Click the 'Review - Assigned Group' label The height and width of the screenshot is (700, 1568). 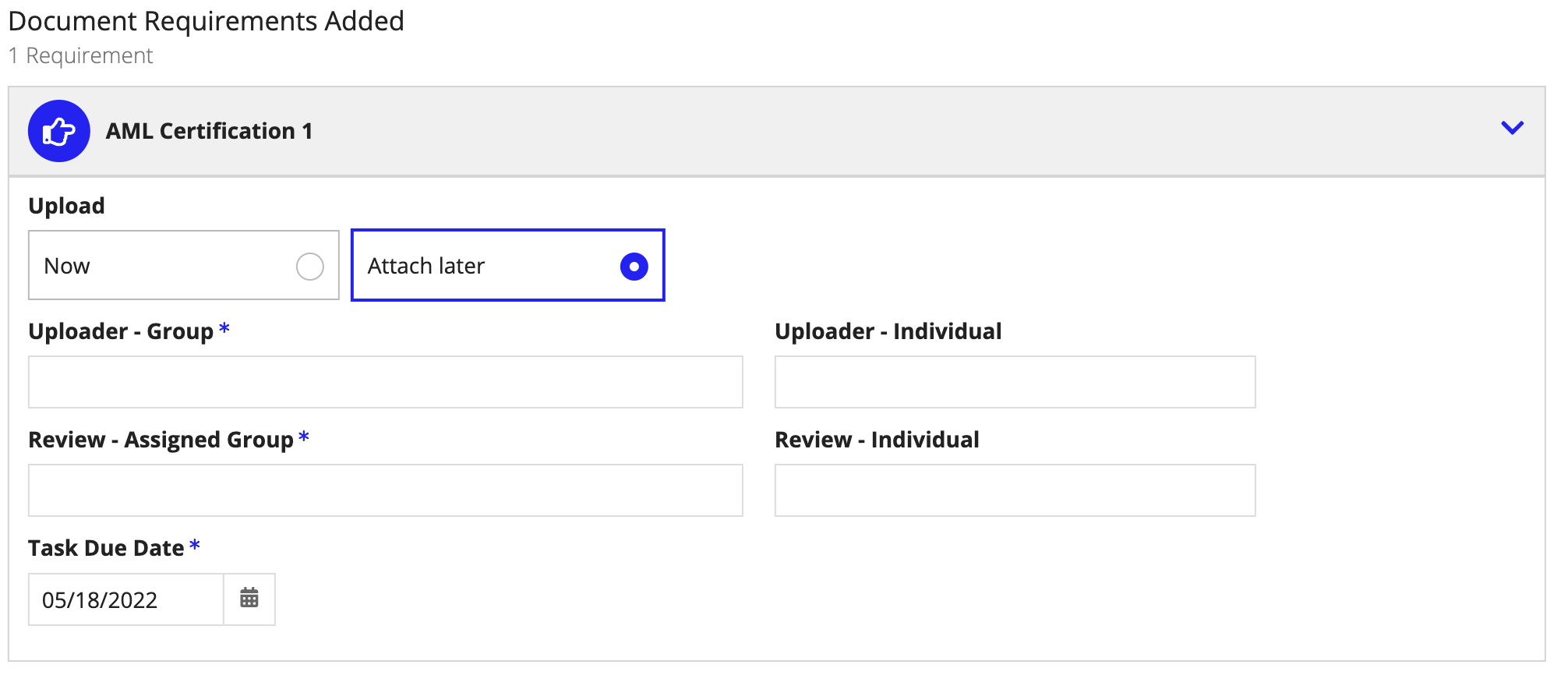pyautogui.click(x=161, y=440)
